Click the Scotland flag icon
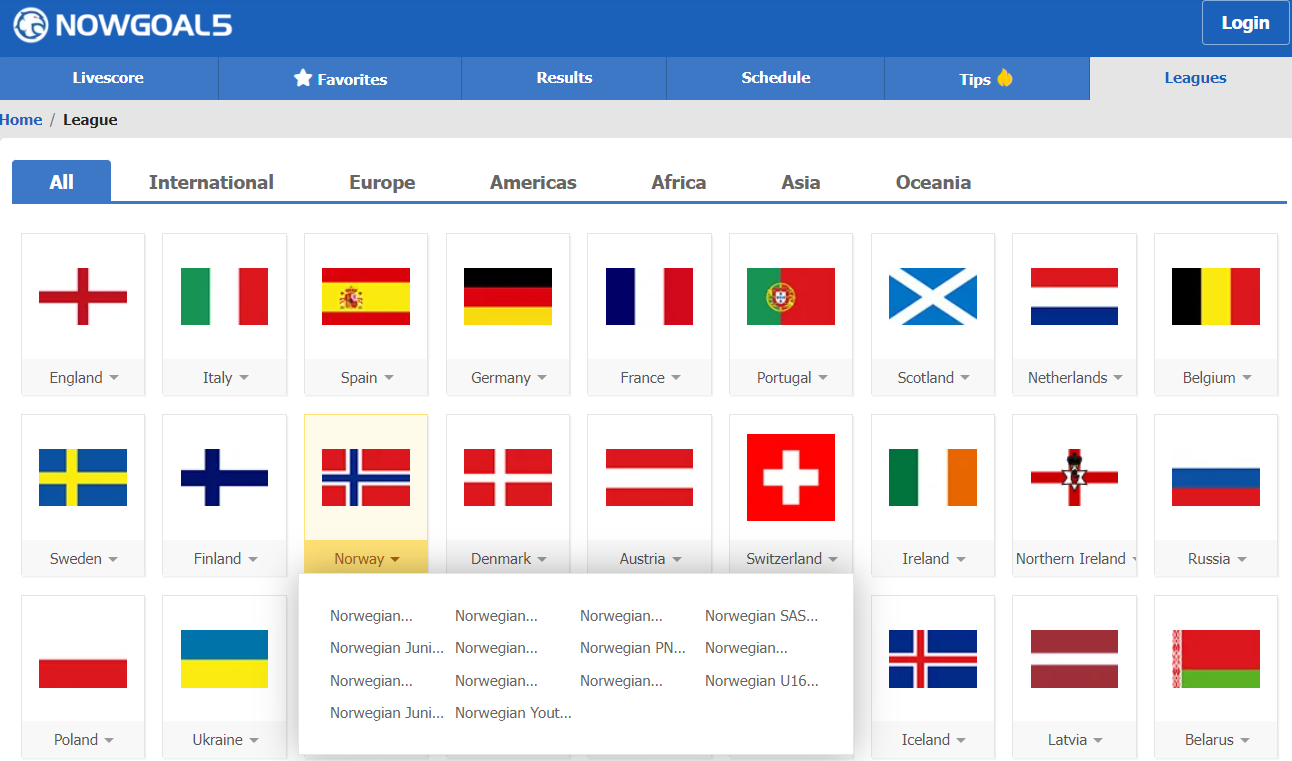 click(932, 296)
